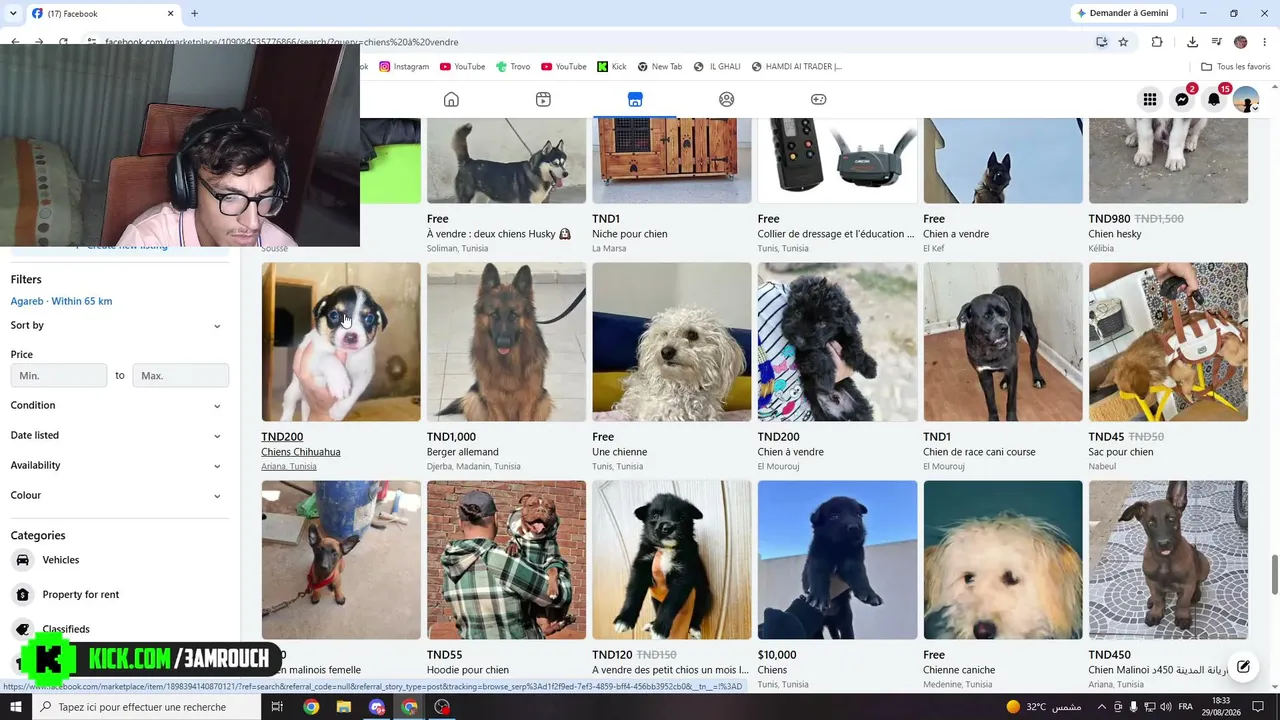The image size is (1280, 720).
Task: Open the Berger allemand listing photo
Action: pos(506,342)
